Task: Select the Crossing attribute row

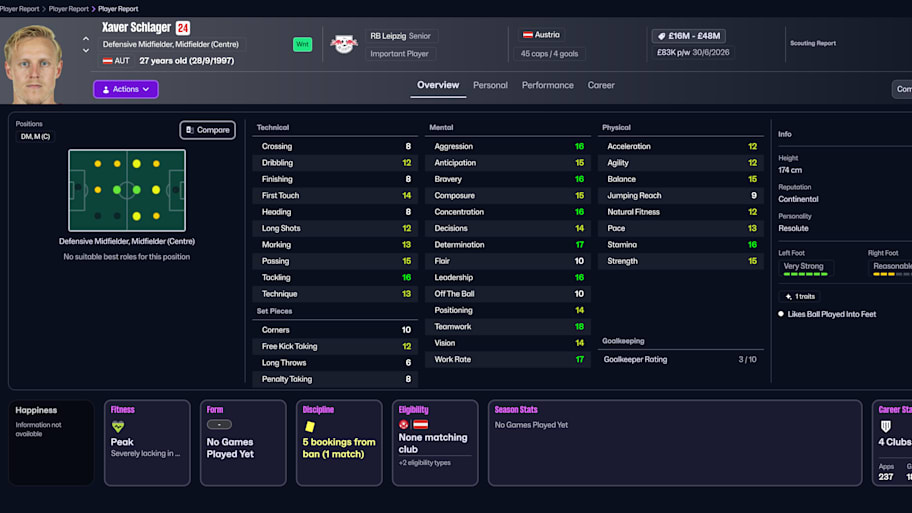Action: (336, 147)
